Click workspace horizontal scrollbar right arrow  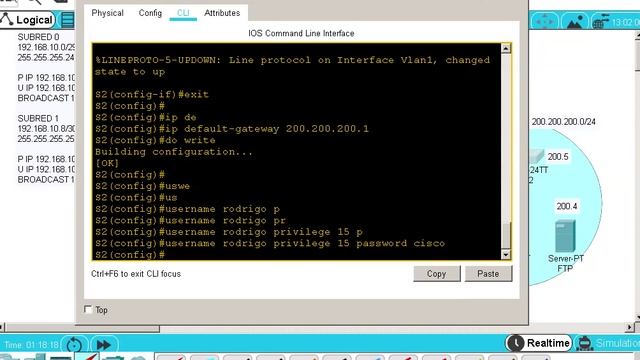[x=629, y=327]
